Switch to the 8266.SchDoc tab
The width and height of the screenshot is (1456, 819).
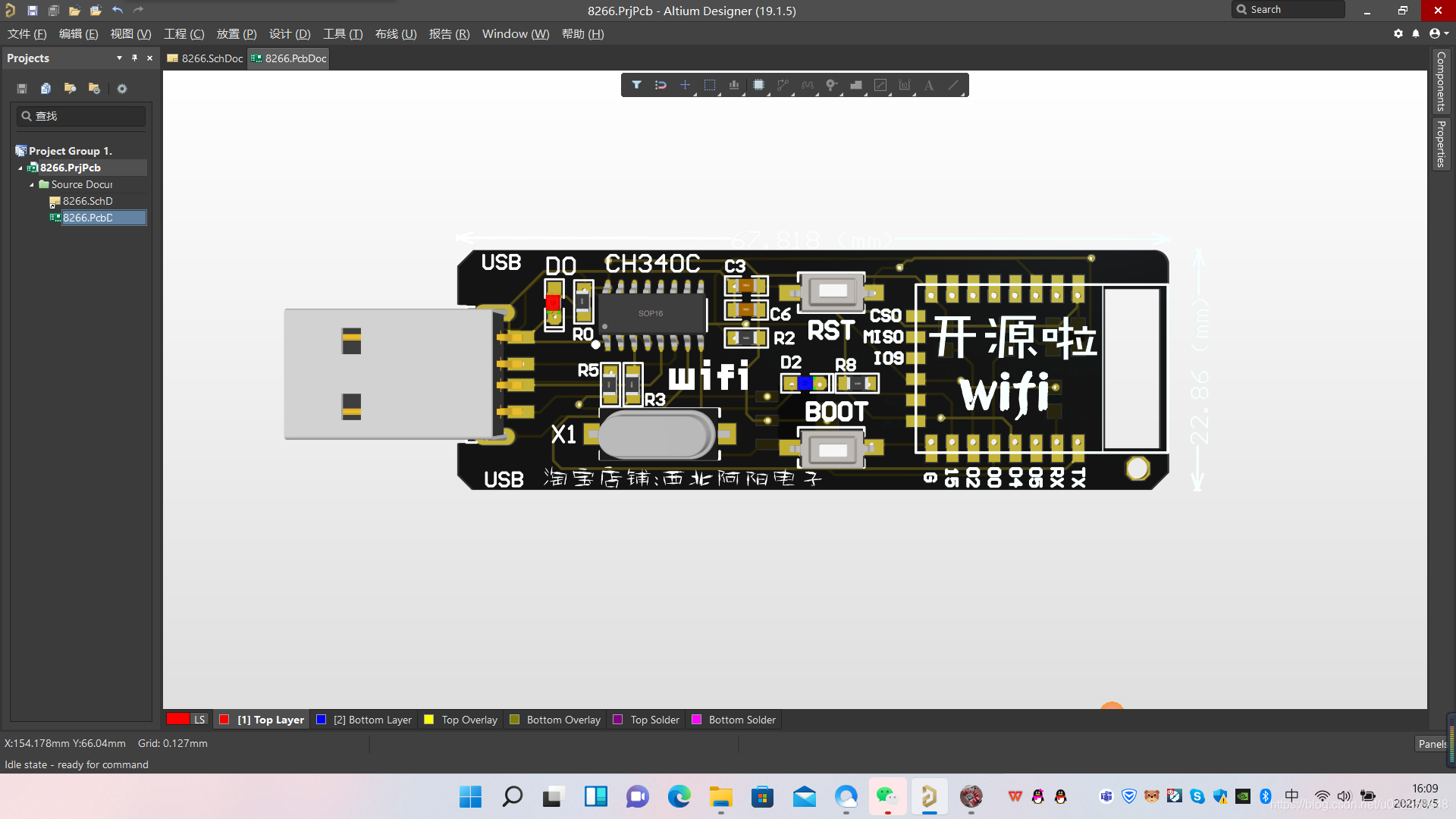click(206, 58)
